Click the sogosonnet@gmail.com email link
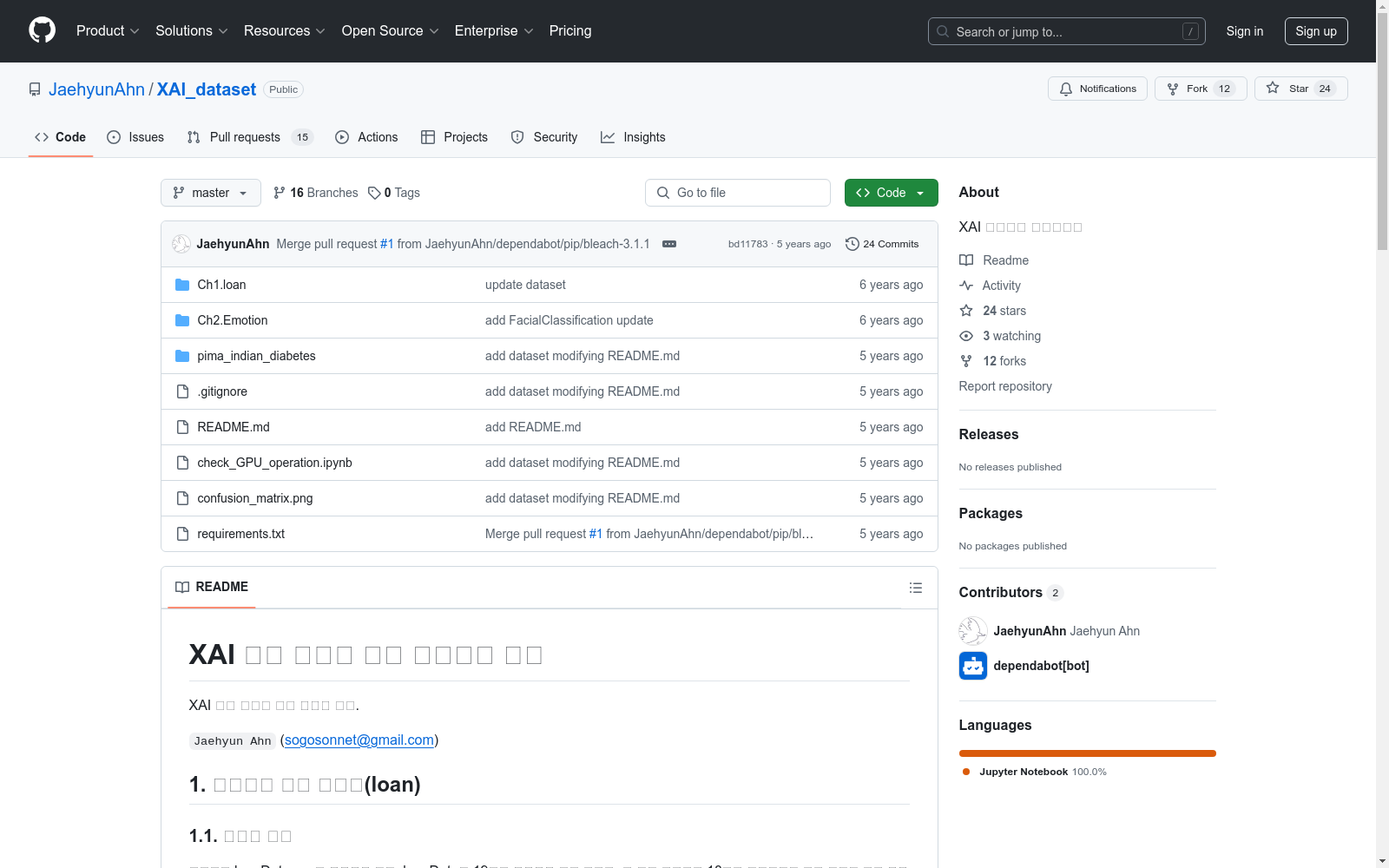 pyautogui.click(x=359, y=740)
